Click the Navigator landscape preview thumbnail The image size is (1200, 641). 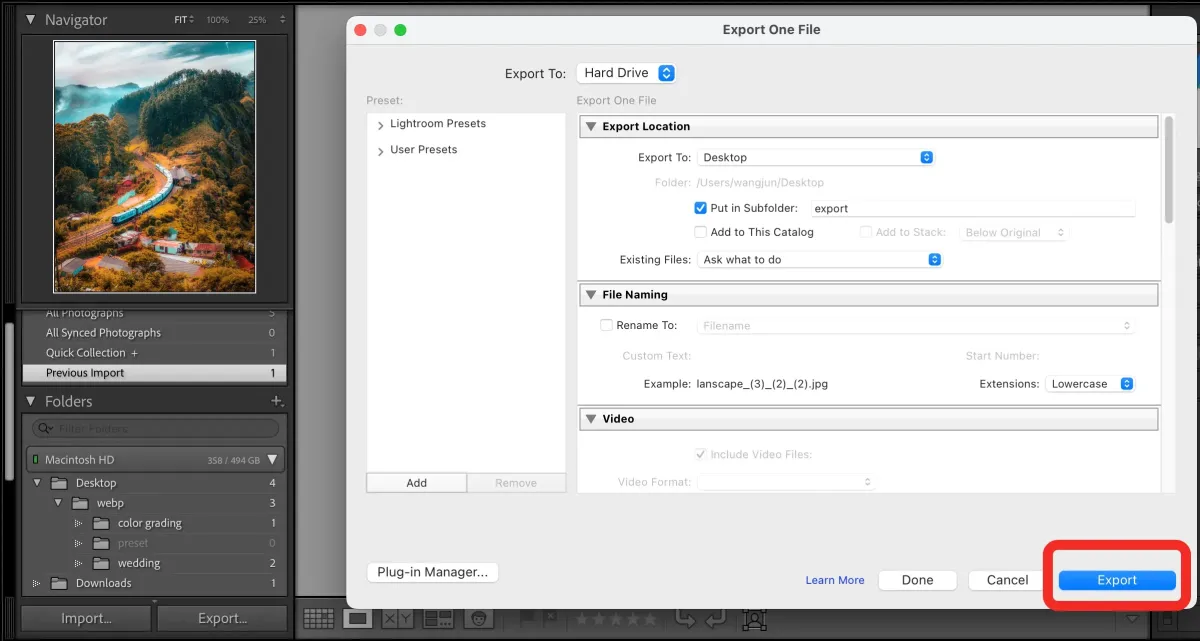(154, 166)
